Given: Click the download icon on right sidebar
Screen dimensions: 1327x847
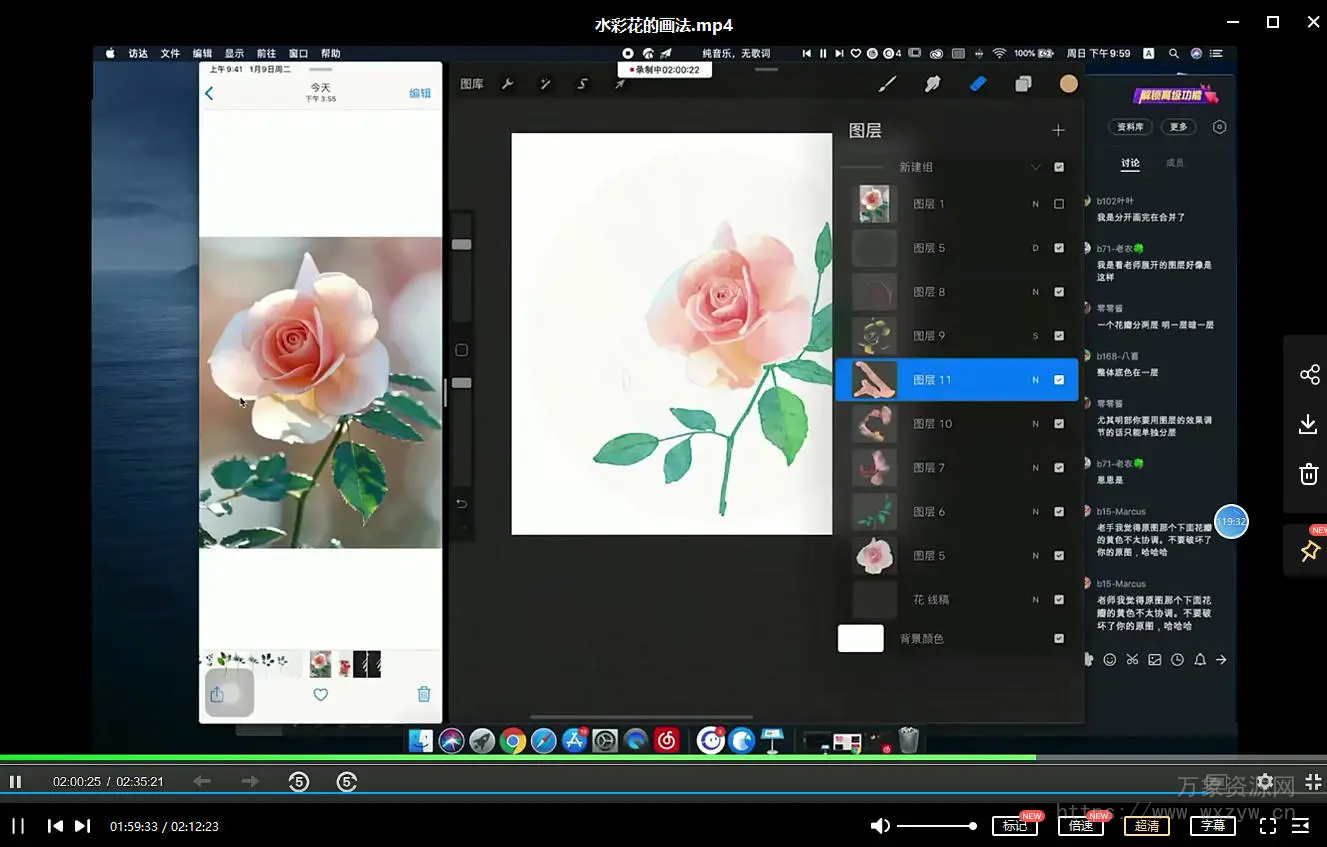Looking at the screenshot, I should [1308, 425].
